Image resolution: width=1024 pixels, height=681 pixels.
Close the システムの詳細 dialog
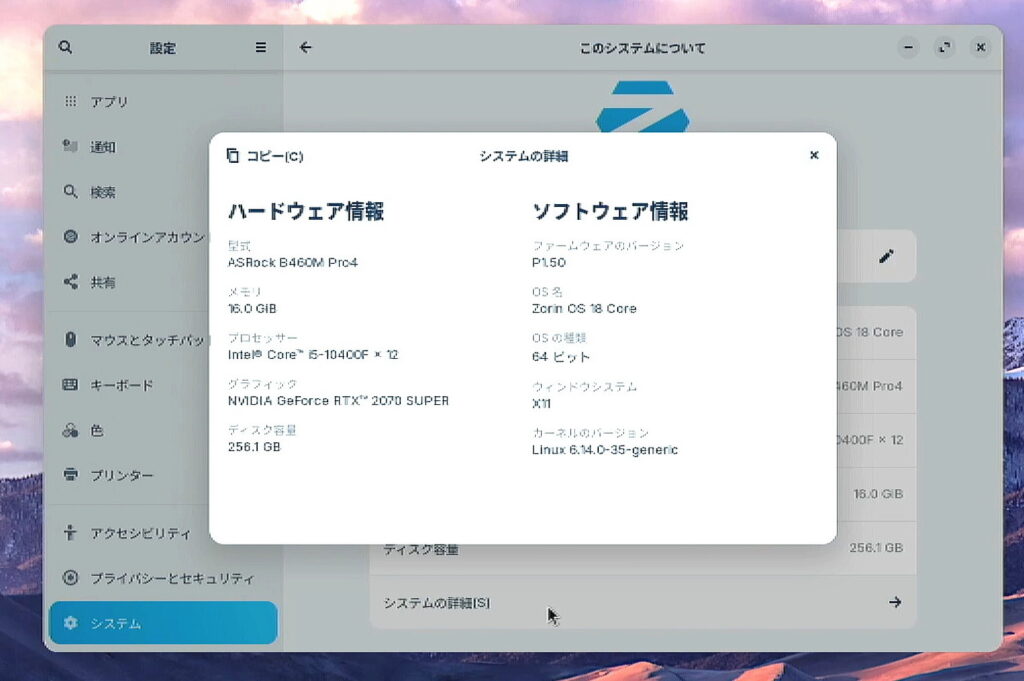tap(814, 155)
